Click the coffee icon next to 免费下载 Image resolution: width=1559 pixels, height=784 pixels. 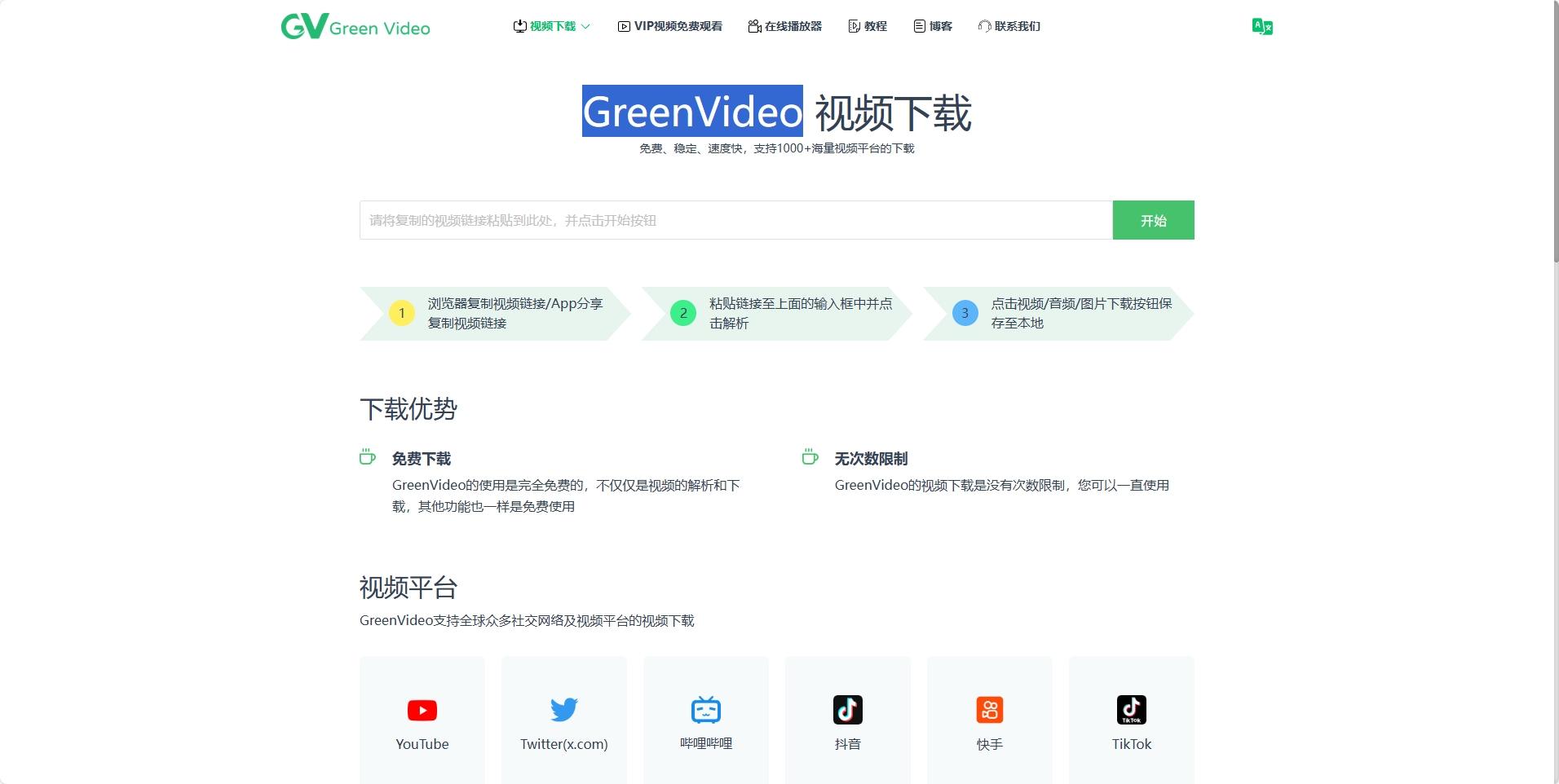(x=368, y=457)
